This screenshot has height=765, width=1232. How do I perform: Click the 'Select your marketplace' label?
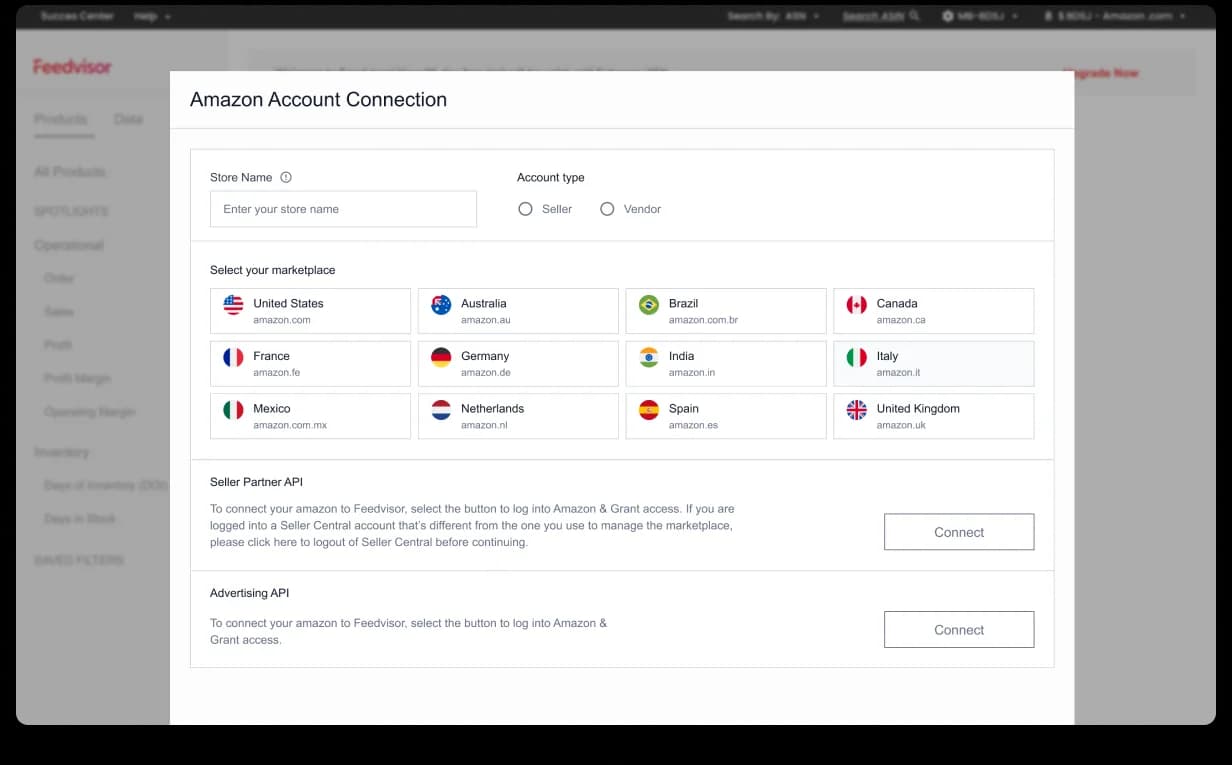(x=273, y=270)
